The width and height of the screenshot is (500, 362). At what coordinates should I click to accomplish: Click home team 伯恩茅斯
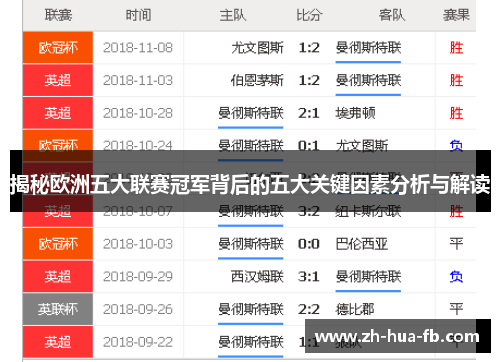point(257,81)
